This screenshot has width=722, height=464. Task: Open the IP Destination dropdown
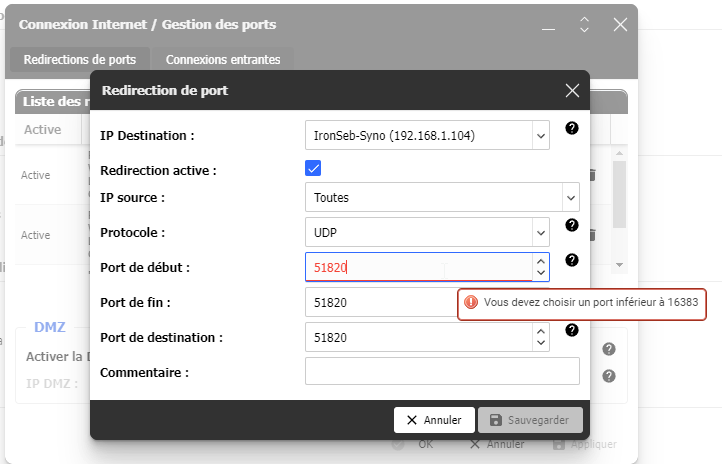pos(541,134)
